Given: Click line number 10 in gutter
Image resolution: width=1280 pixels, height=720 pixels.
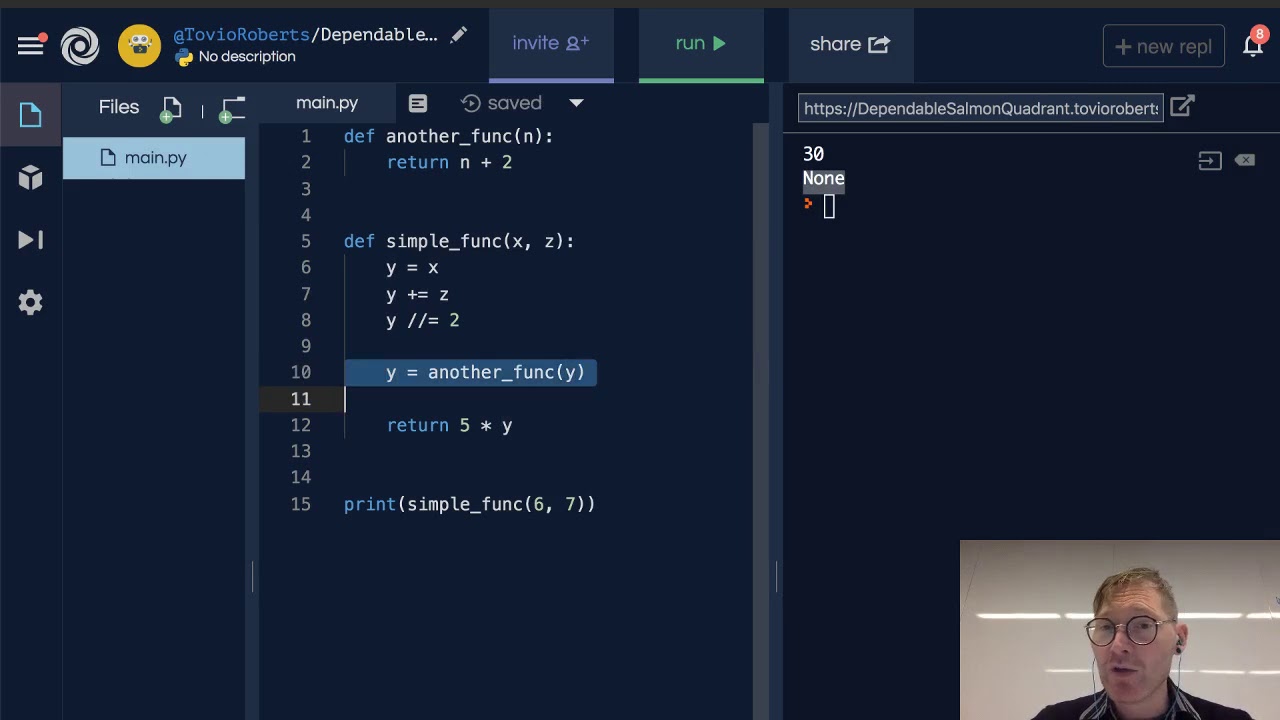Looking at the screenshot, I should [x=301, y=372].
